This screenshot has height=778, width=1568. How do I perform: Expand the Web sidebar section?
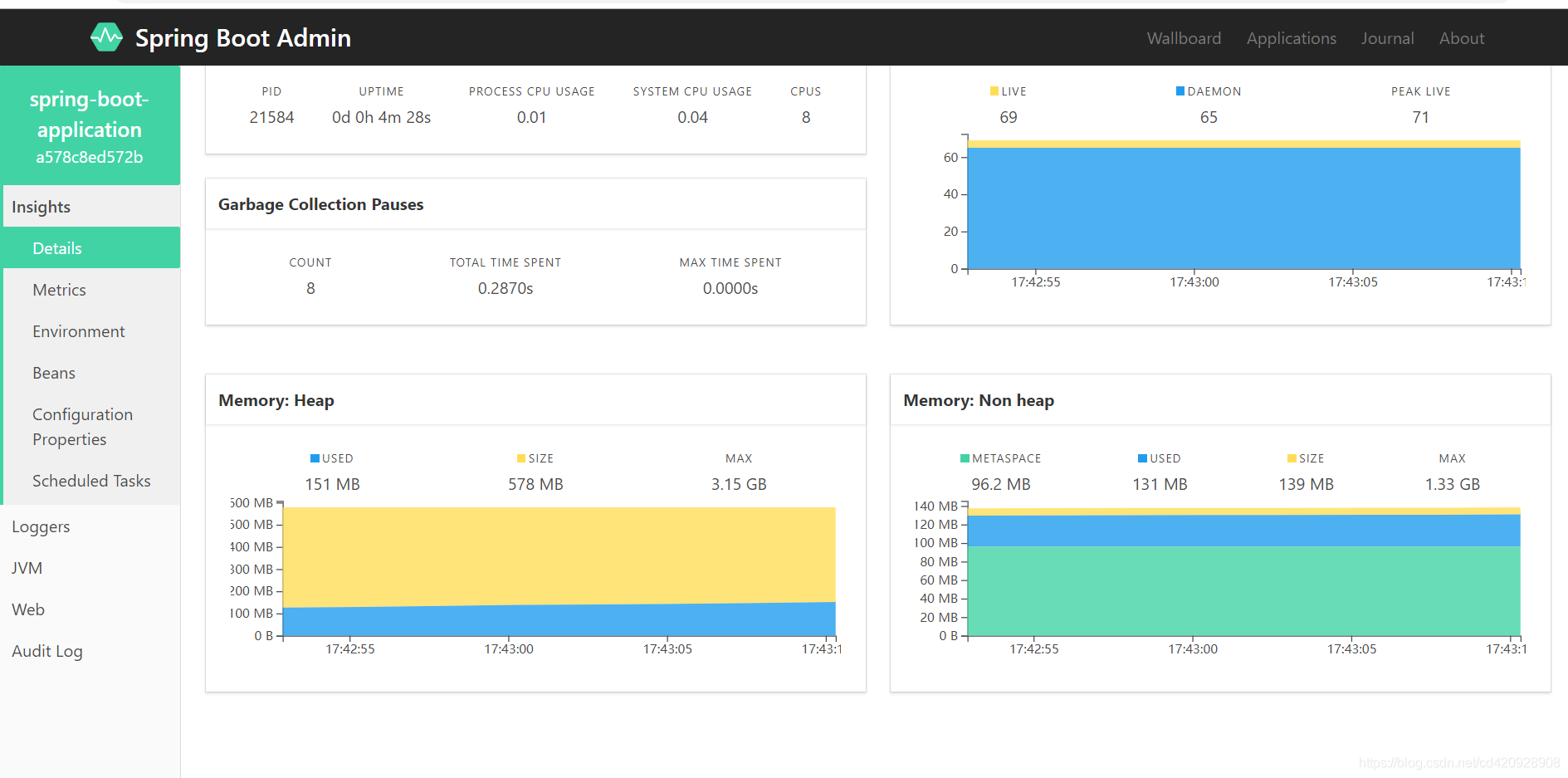point(90,609)
